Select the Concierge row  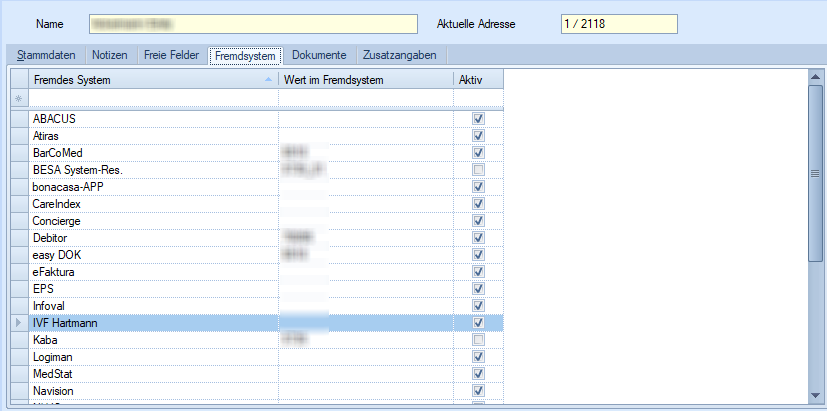point(257,221)
